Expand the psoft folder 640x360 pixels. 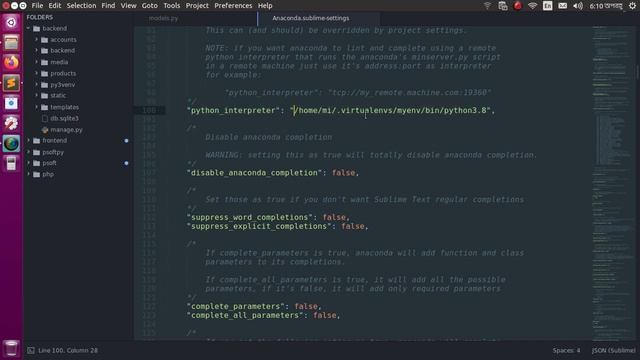click(x=29, y=163)
